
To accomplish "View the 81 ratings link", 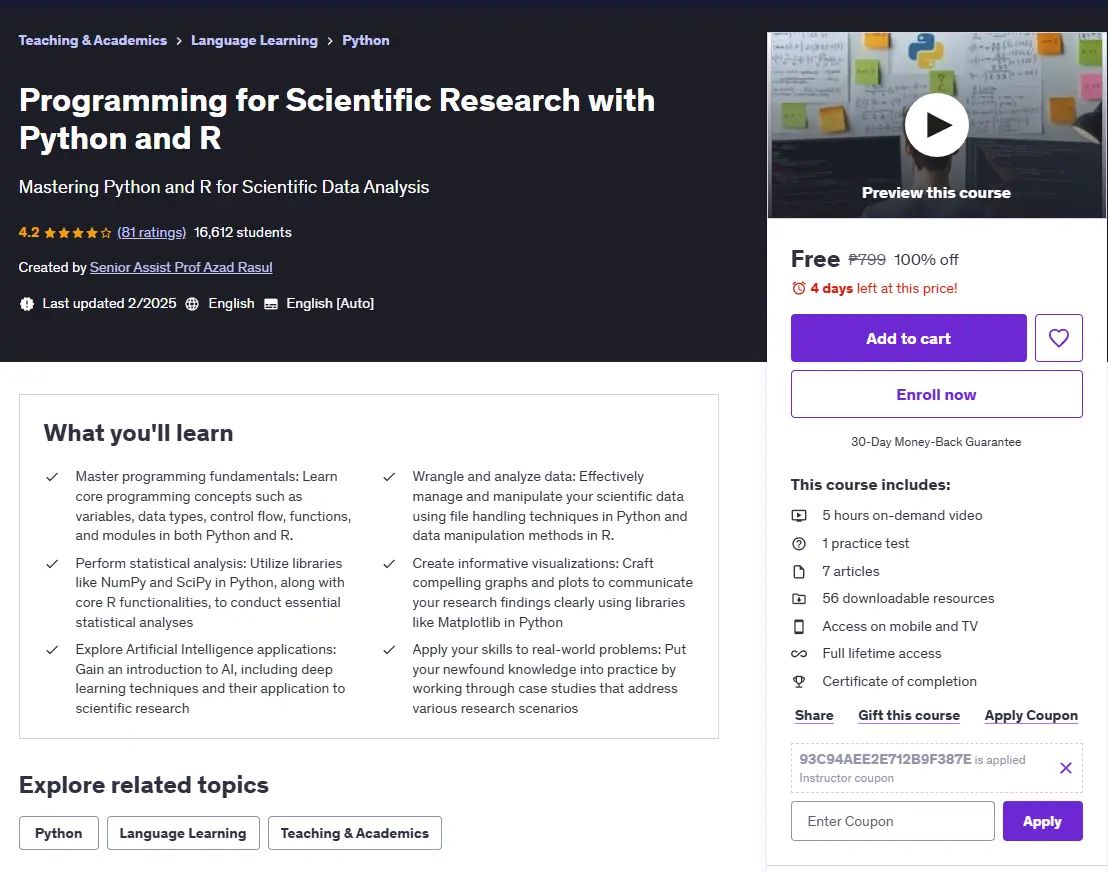I will pos(151,232).
